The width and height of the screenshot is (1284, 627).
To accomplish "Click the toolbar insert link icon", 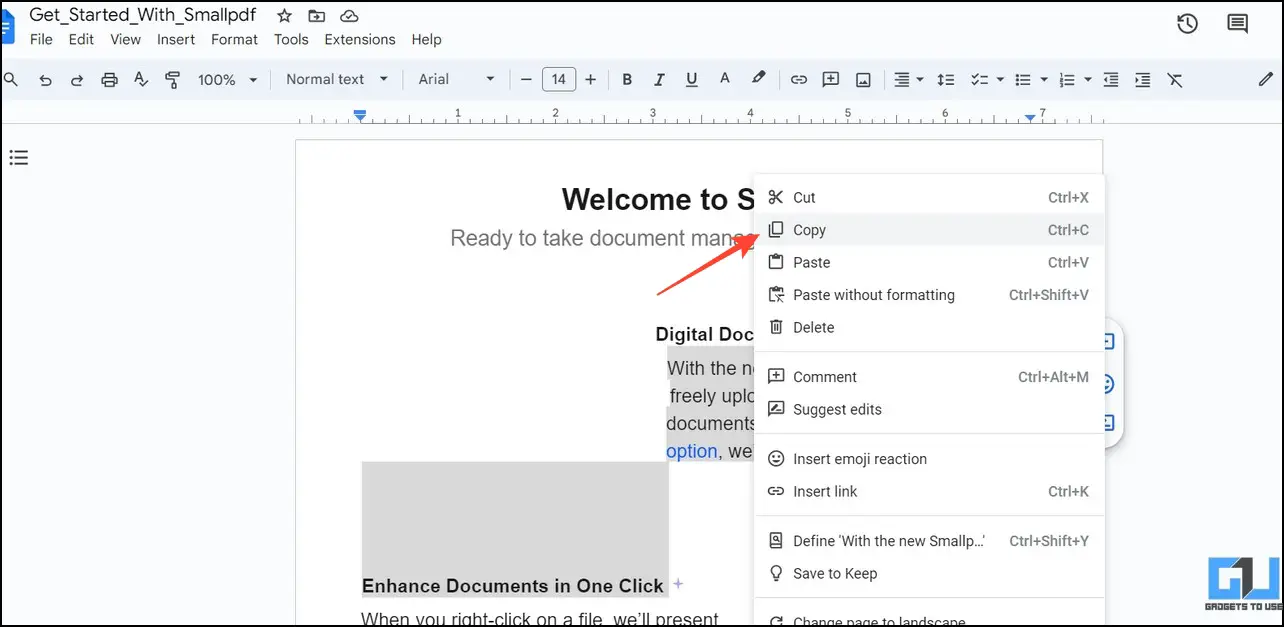I will (x=798, y=80).
